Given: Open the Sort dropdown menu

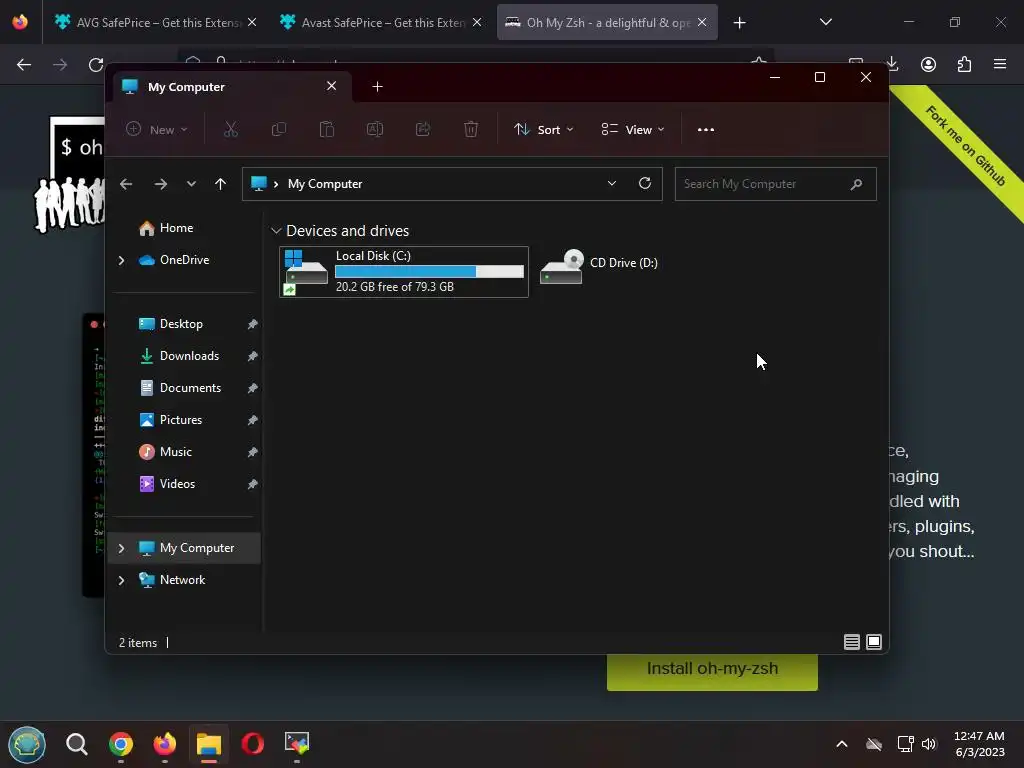Looking at the screenshot, I should coord(544,129).
